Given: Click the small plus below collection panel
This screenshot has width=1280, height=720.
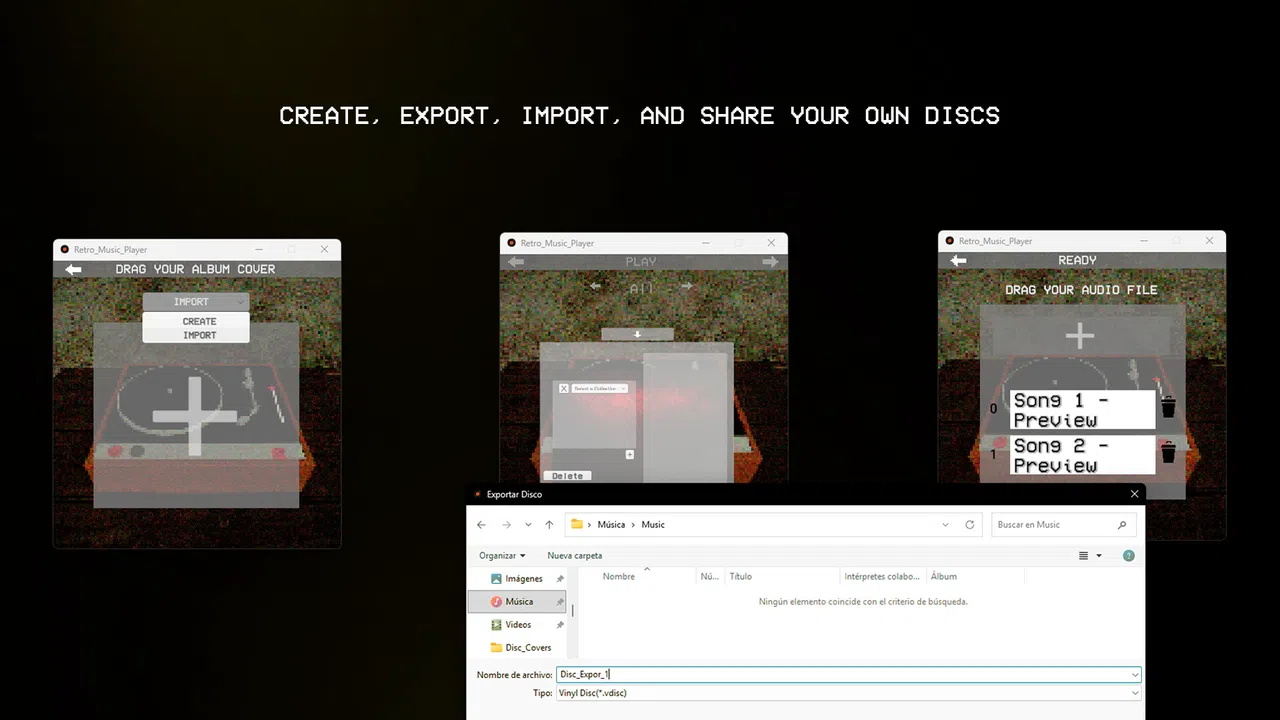Looking at the screenshot, I should [630, 454].
